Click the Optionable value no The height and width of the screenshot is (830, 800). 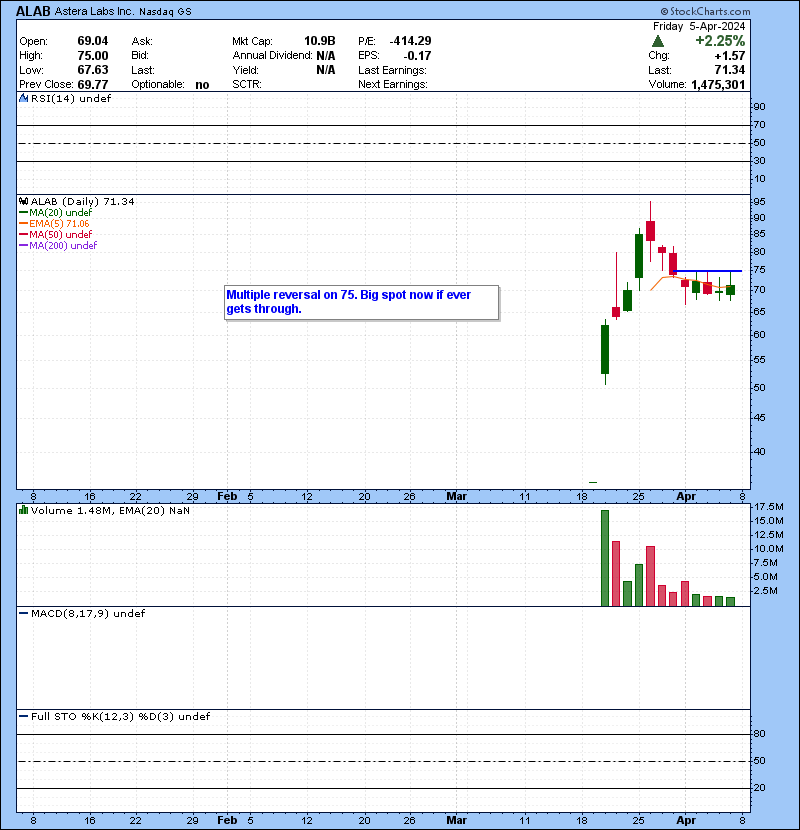click(x=202, y=85)
